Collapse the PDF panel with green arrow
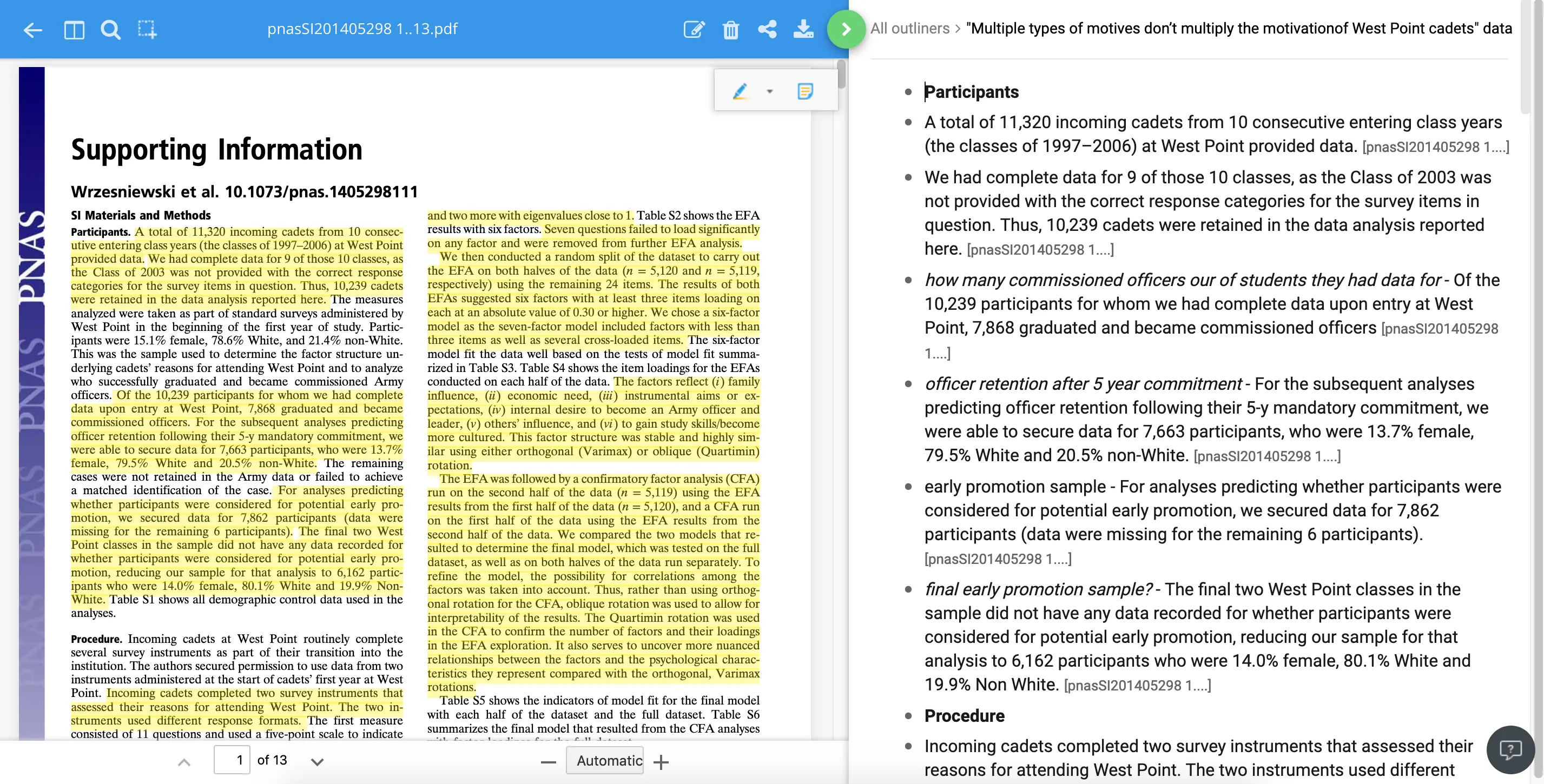The image size is (1544, 784). pos(846,29)
